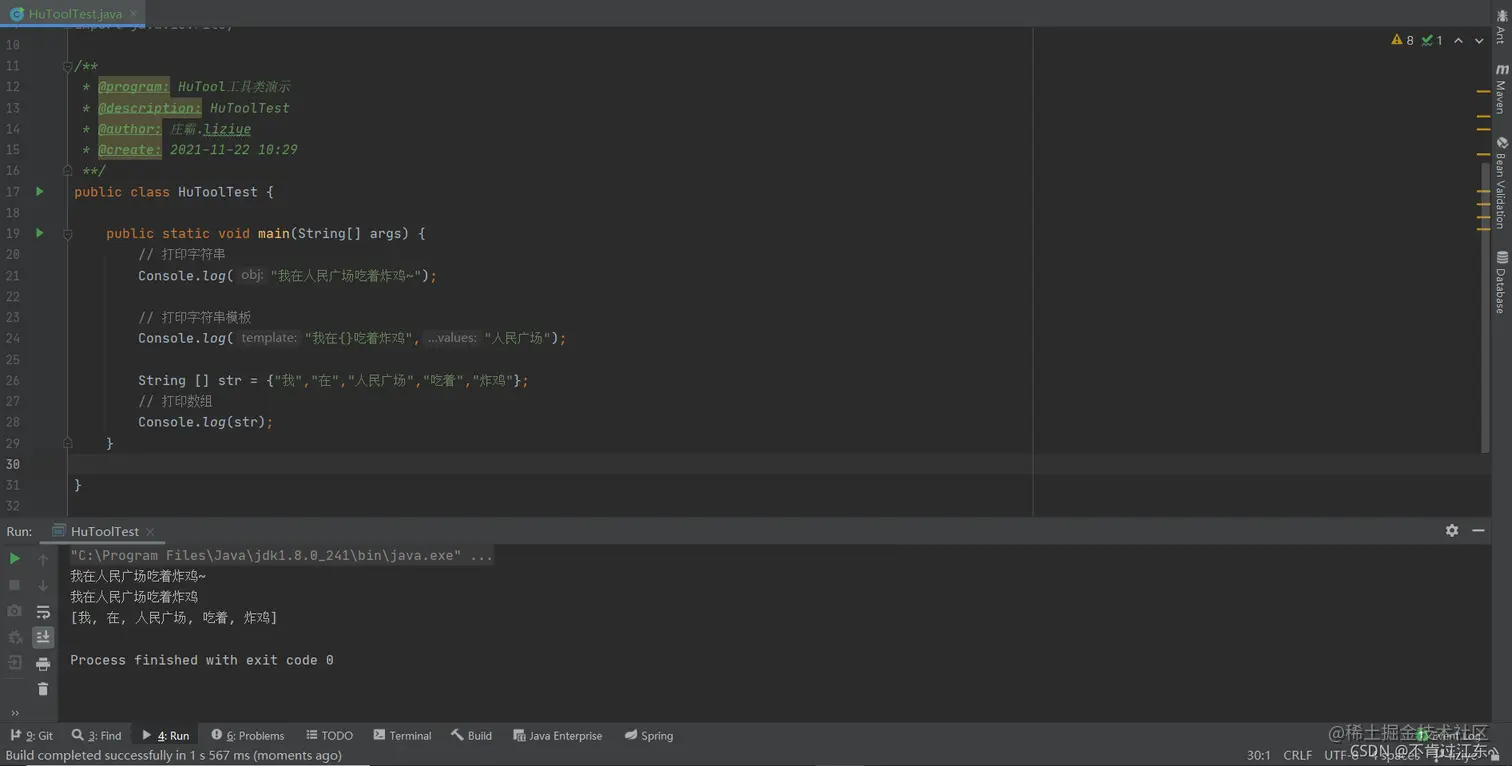Open the Problems tool window
Image resolution: width=1512 pixels, height=766 pixels.
pyautogui.click(x=247, y=735)
